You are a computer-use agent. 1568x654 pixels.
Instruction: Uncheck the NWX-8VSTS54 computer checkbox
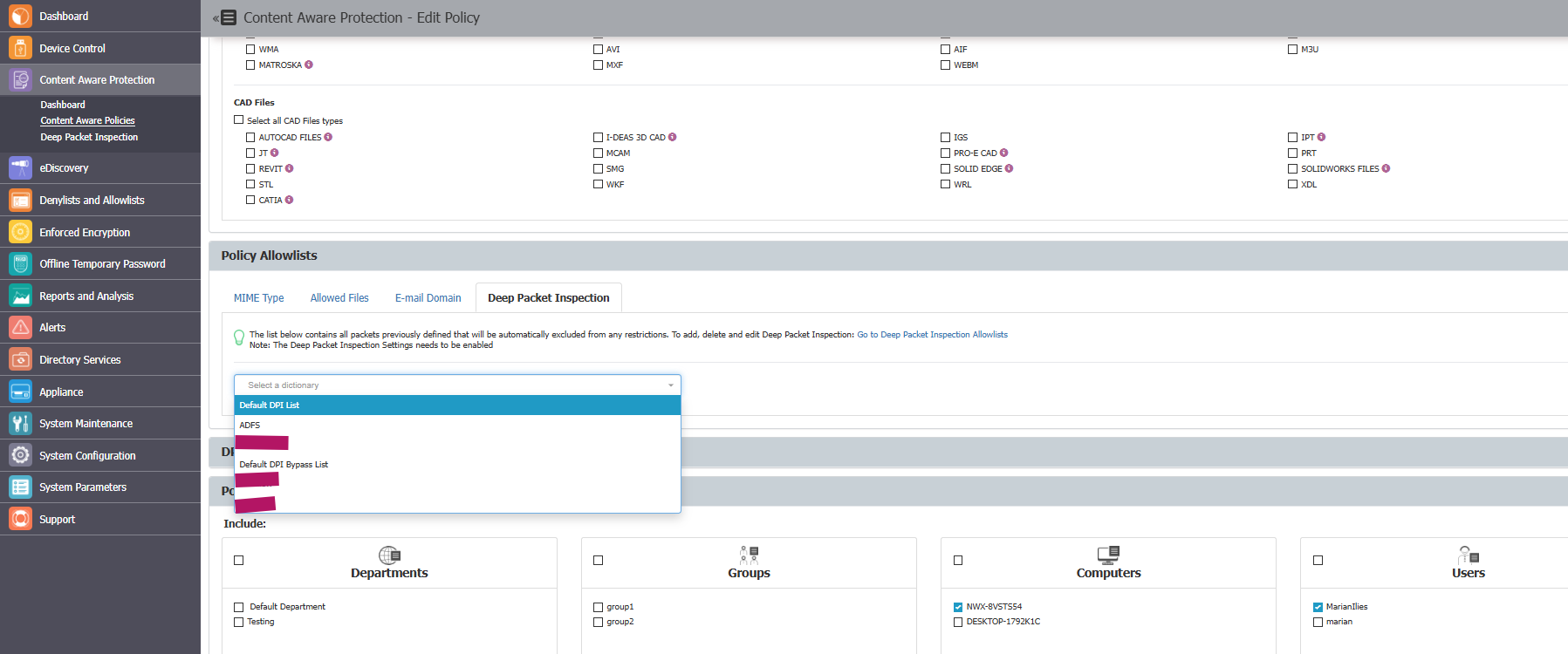tap(958, 607)
